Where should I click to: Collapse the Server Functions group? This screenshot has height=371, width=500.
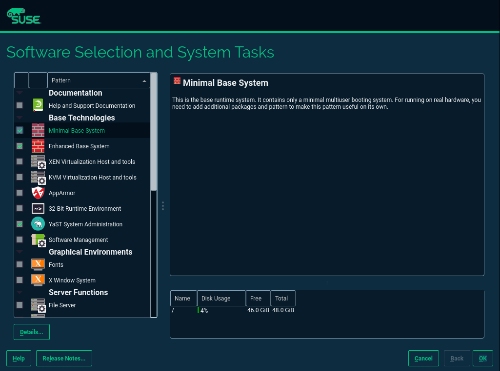[x=20, y=292]
